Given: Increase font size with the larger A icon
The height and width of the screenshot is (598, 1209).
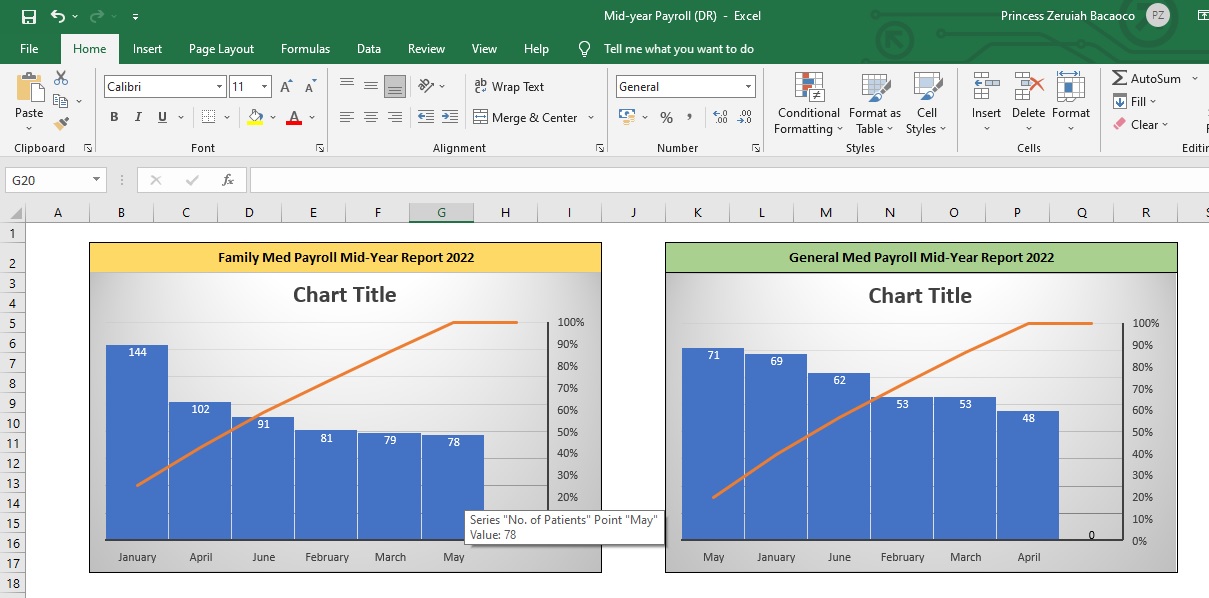Looking at the screenshot, I should (287, 87).
